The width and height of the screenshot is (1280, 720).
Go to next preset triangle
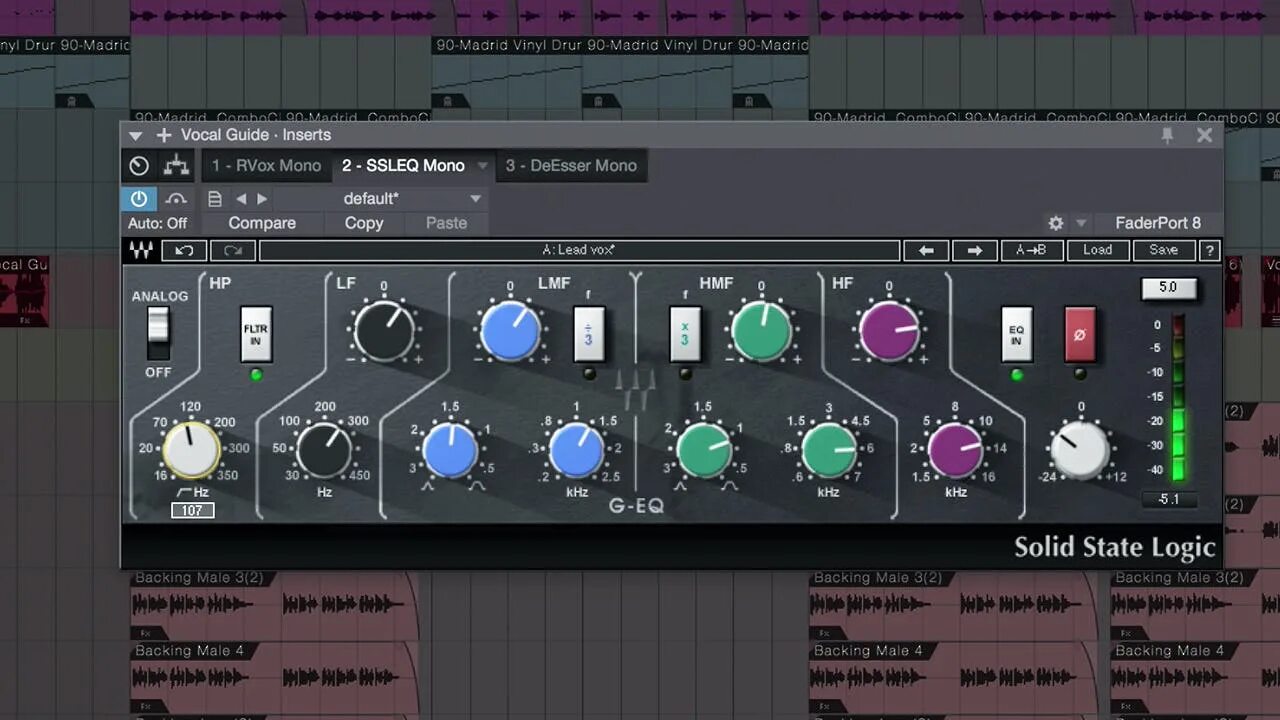262,199
